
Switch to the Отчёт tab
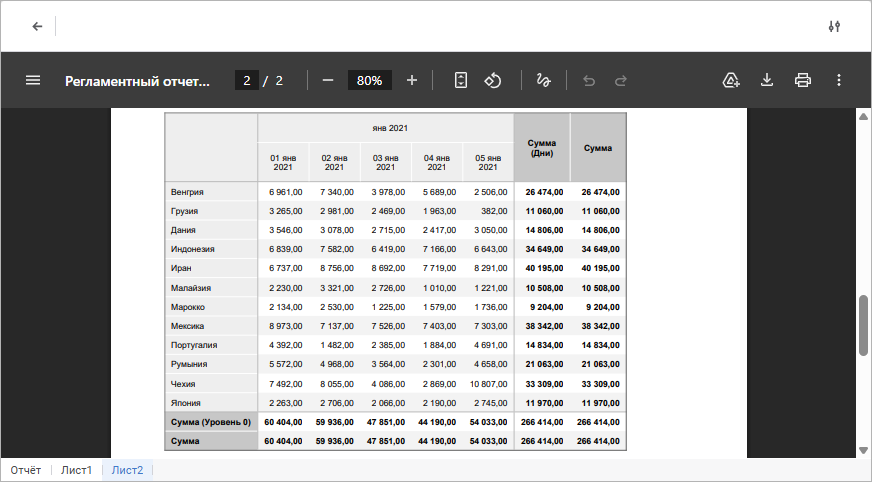(x=26, y=470)
